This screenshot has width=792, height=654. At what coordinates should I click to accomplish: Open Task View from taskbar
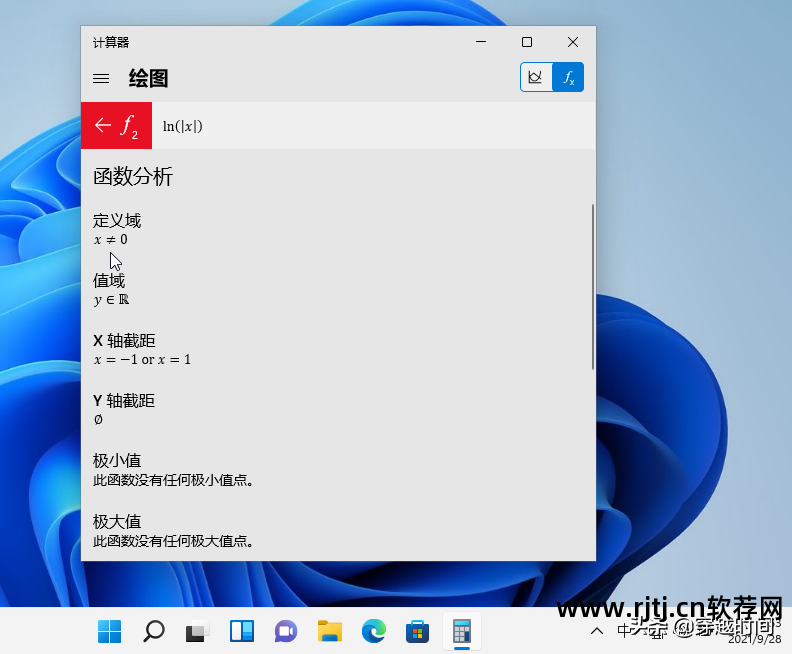coord(197,631)
